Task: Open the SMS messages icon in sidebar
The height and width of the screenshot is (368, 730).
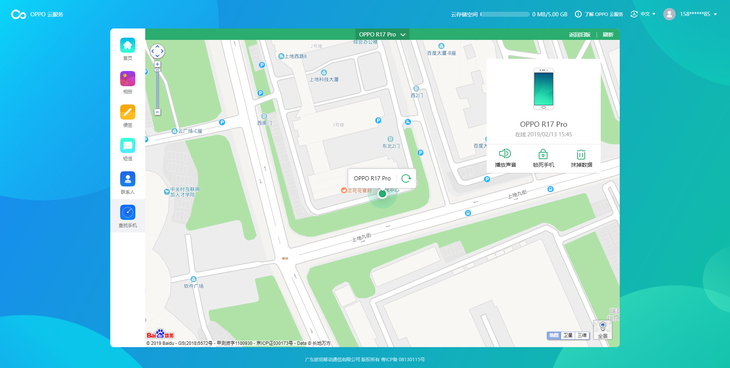Action: tap(128, 146)
